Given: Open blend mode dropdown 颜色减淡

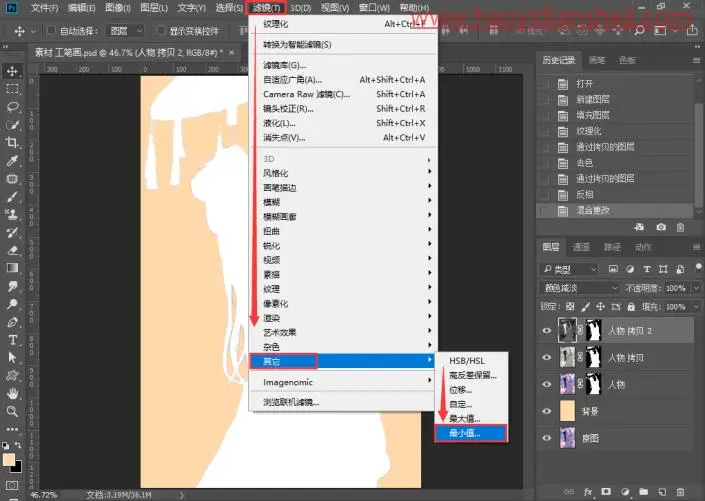Looking at the screenshot, I should (x=579, y=288).
